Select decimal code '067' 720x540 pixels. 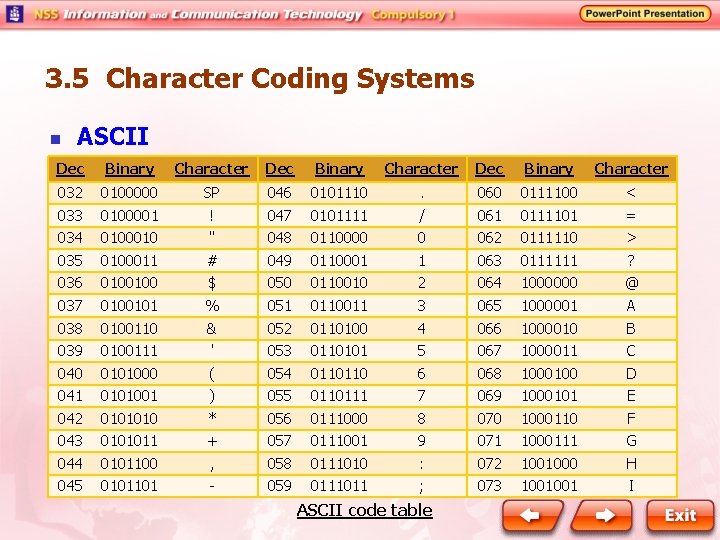[x=489, y=351]
